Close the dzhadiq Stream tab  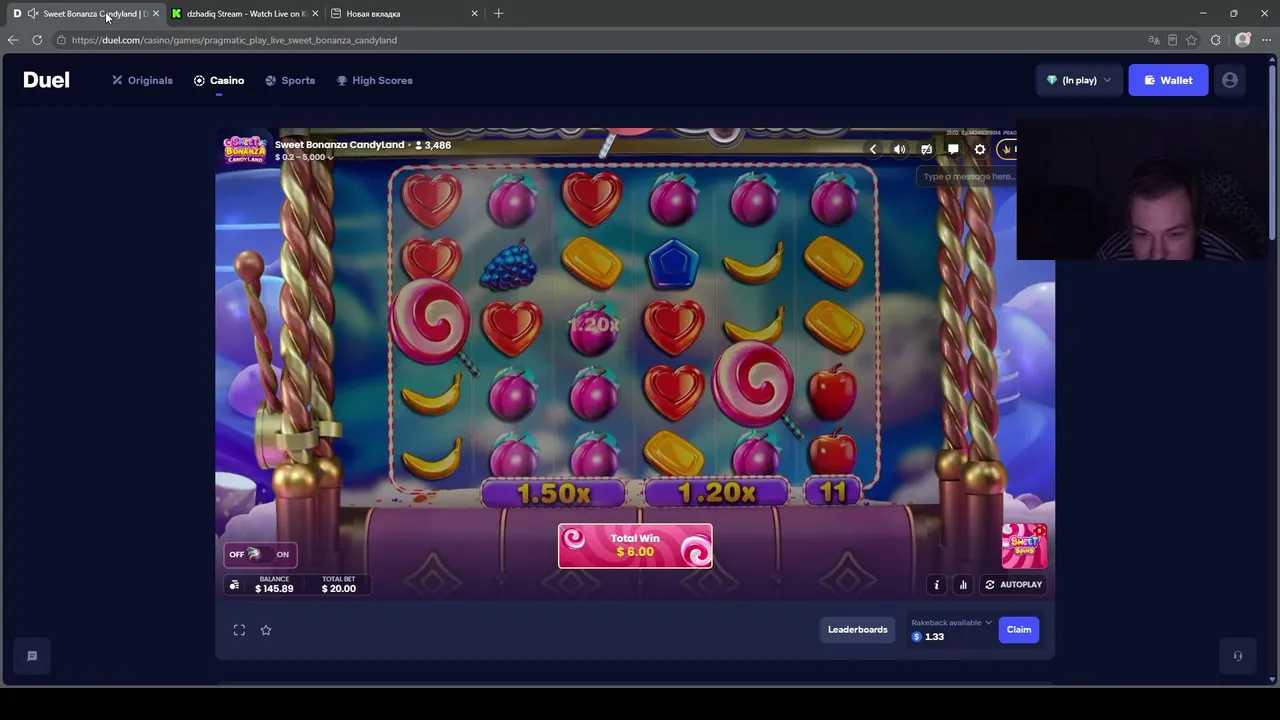pos(315,13)
